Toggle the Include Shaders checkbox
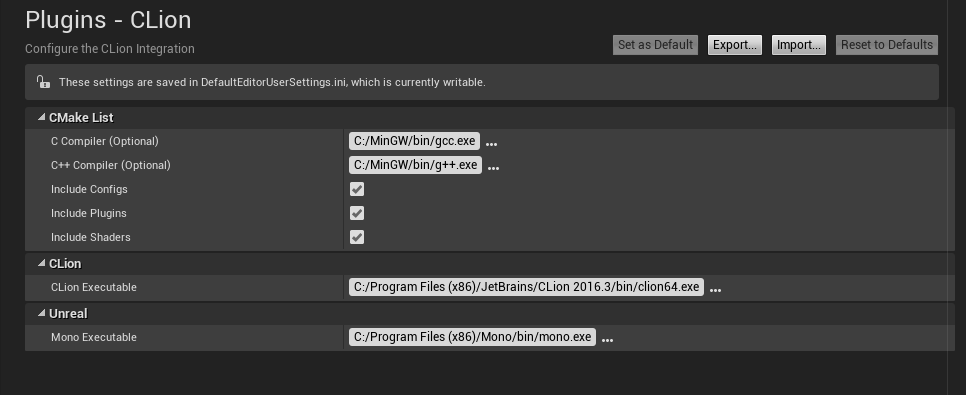The height and width of the screenshot is (395, 966). 357,237
